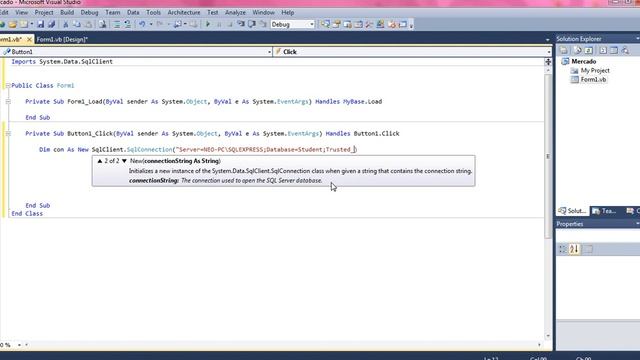Click the Navigate Backward icon
The height and width of the screenshot is (360, 640).
pyautogui.click(x=178, y=24)
